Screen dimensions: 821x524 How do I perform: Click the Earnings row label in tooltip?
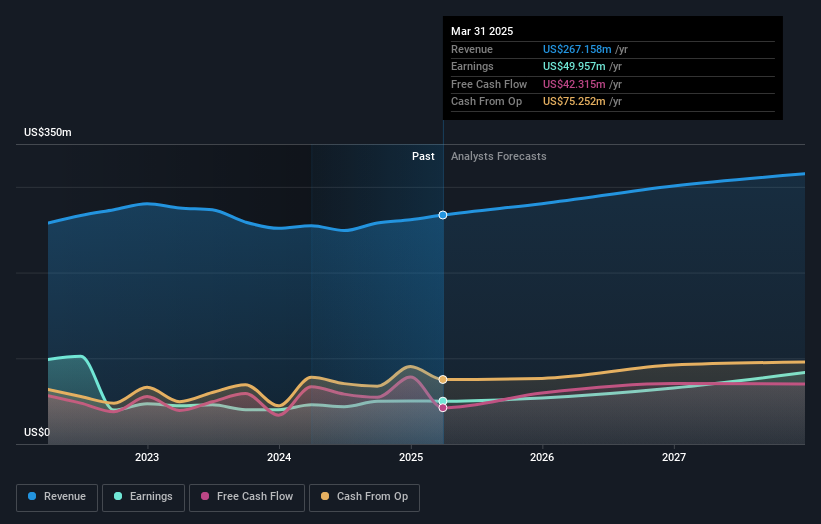click(x=472, y=66)
